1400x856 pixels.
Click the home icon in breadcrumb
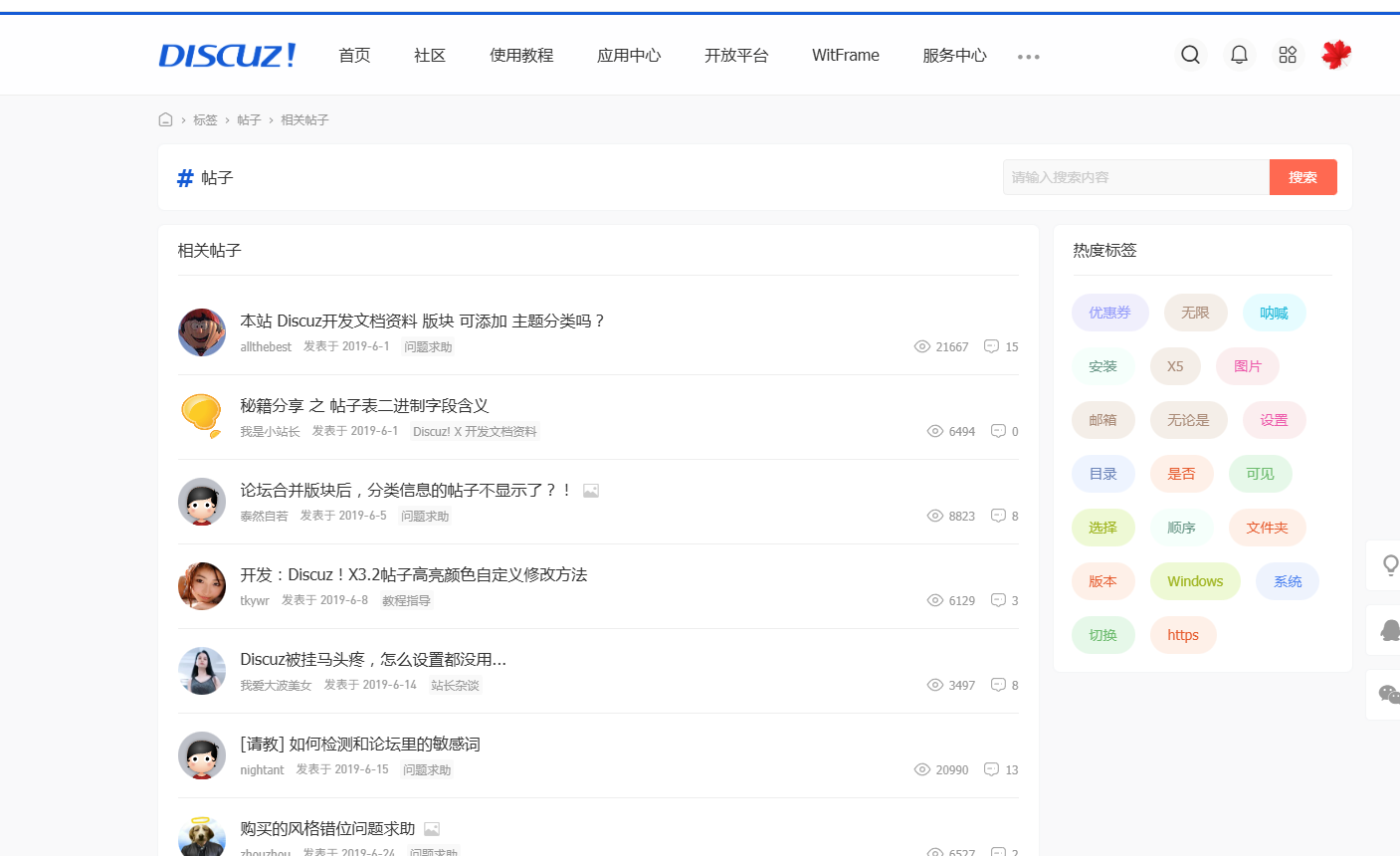point(165,119)
